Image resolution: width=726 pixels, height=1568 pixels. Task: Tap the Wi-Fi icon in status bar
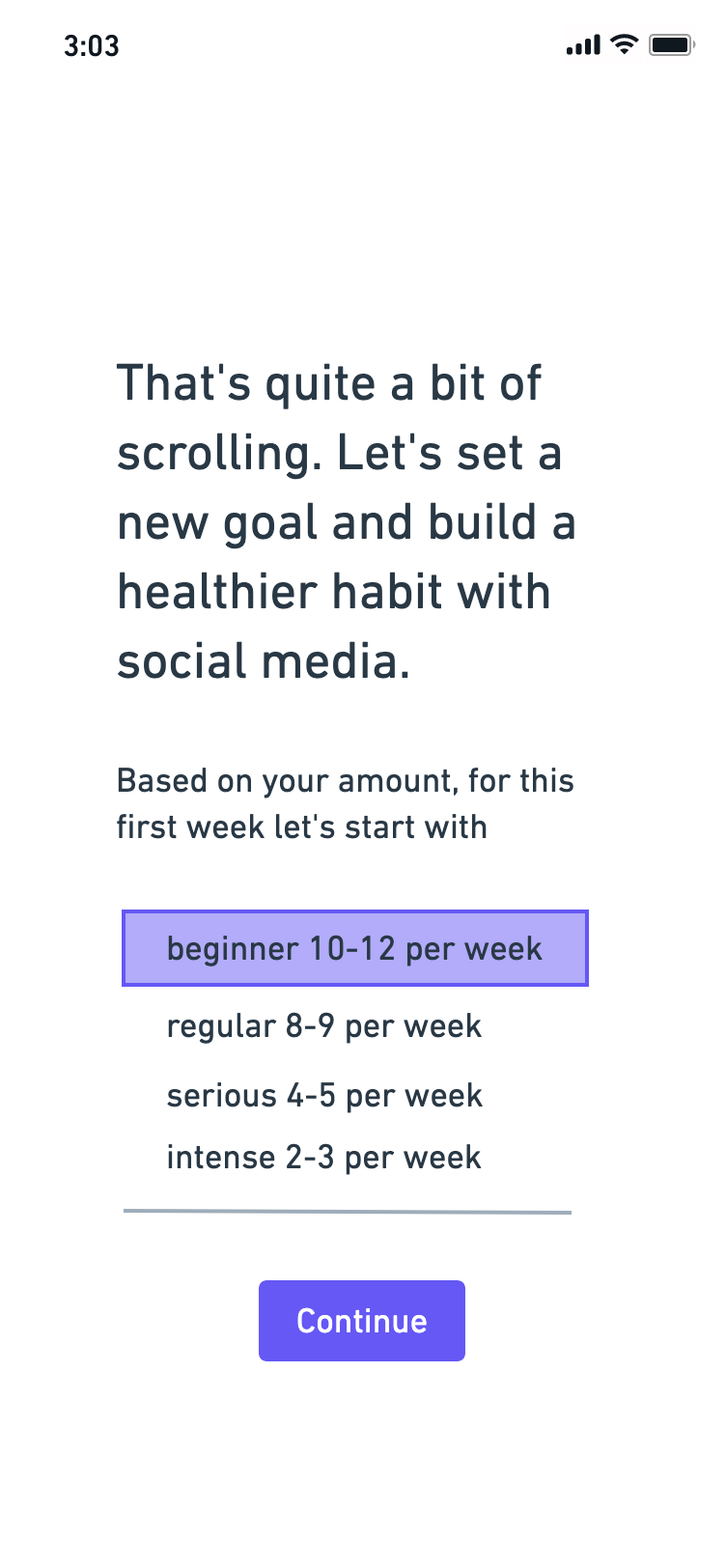click(626, 44)
